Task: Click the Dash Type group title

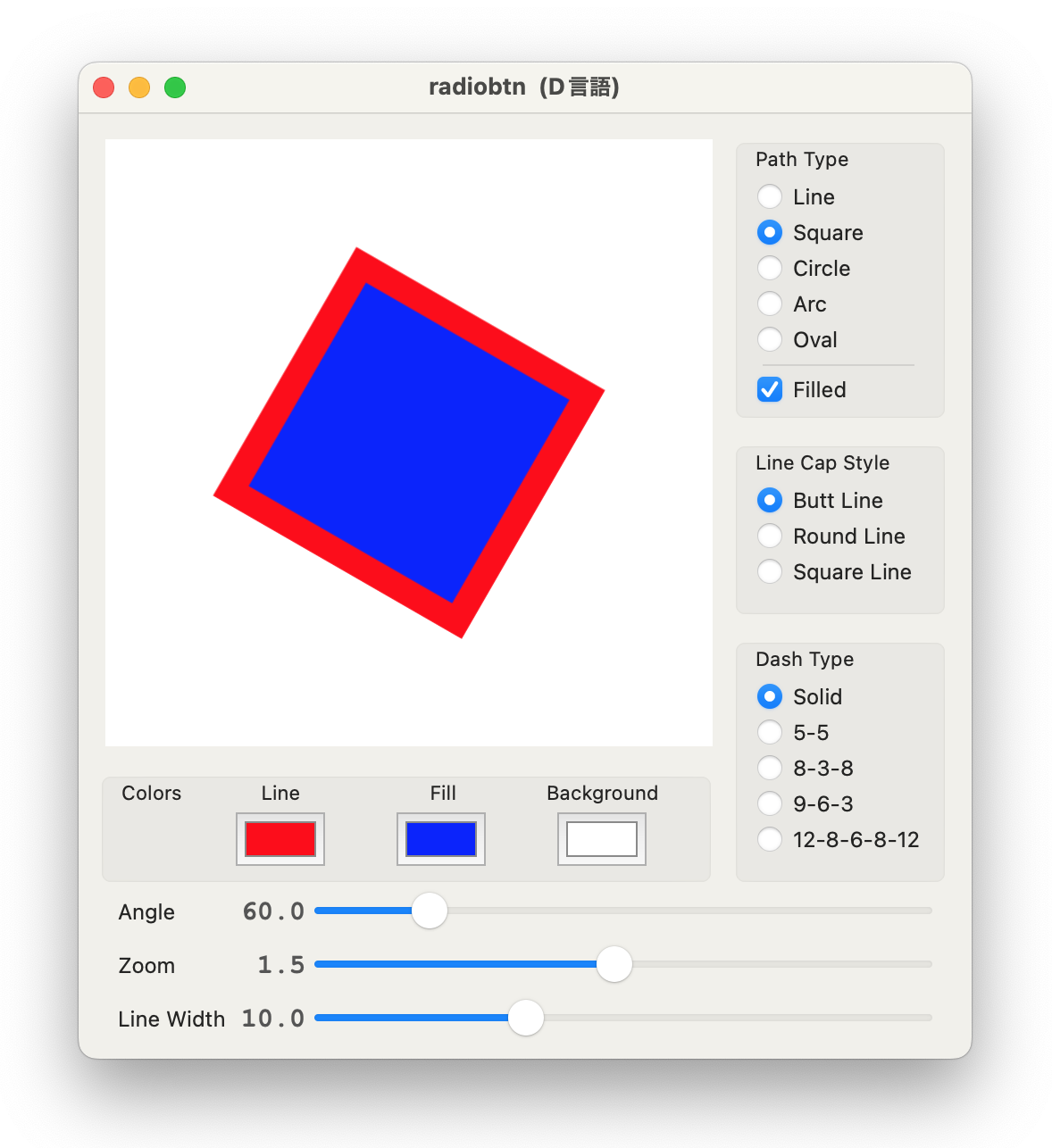Action: (x=805, y=660)
